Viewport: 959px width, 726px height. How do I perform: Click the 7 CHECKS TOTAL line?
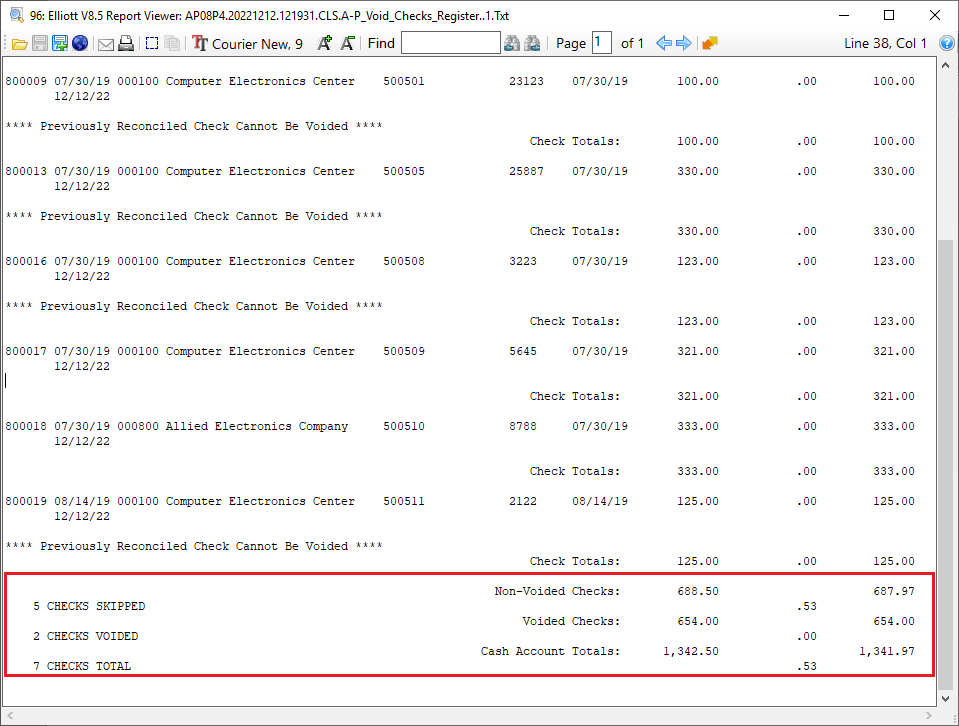coord(82,666)
